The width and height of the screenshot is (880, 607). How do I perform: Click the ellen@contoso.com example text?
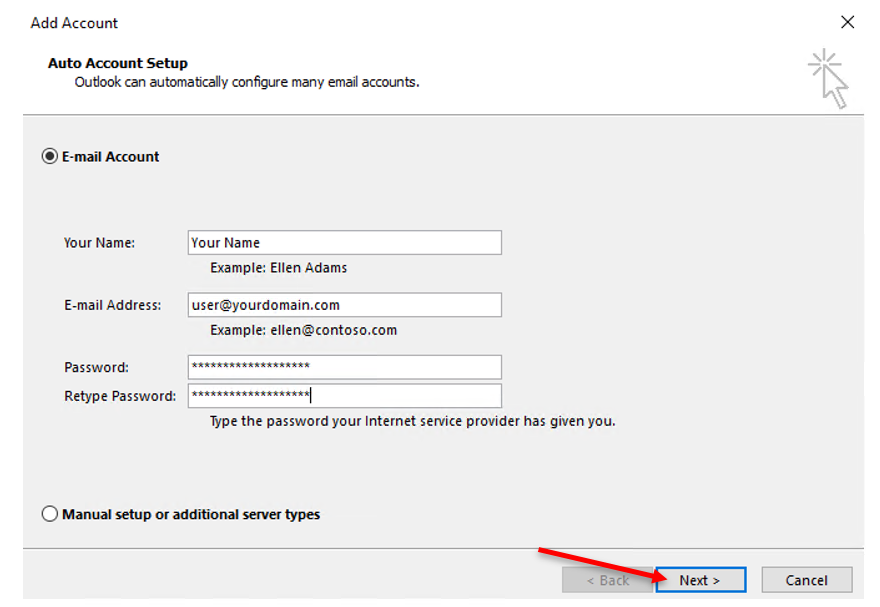click(x=333, y=330)
